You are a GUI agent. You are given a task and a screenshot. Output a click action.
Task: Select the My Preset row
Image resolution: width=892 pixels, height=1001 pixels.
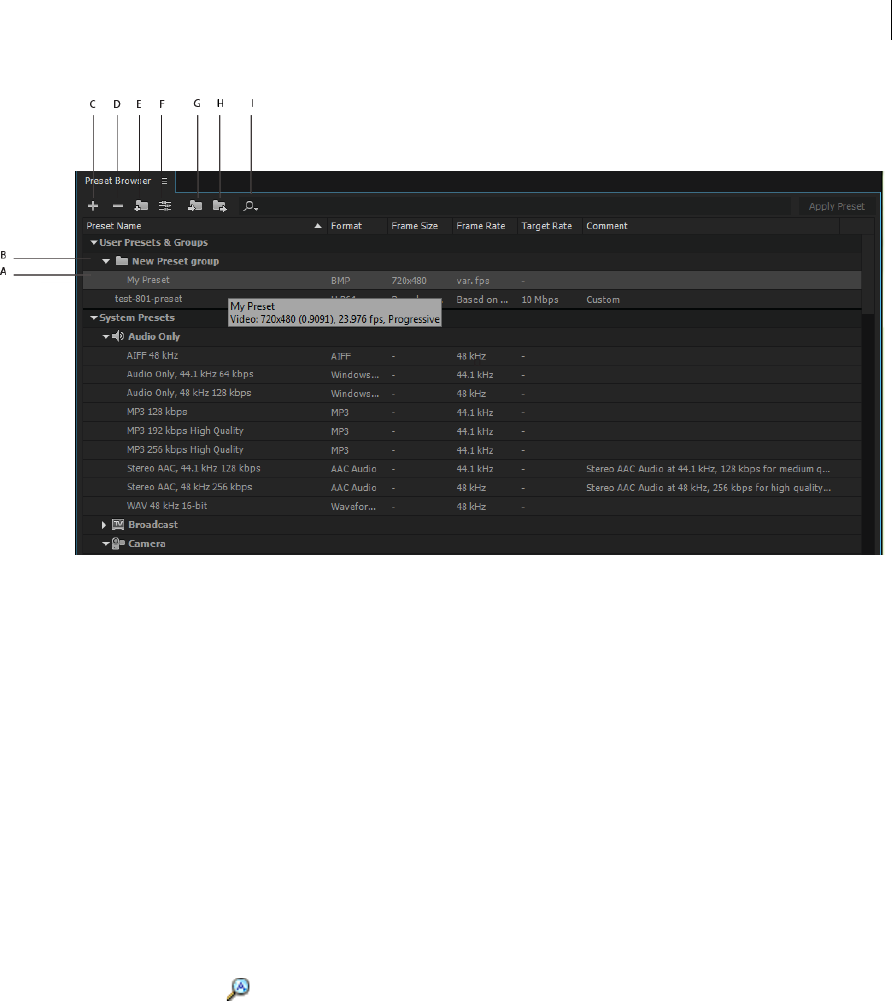pos(472,280)
